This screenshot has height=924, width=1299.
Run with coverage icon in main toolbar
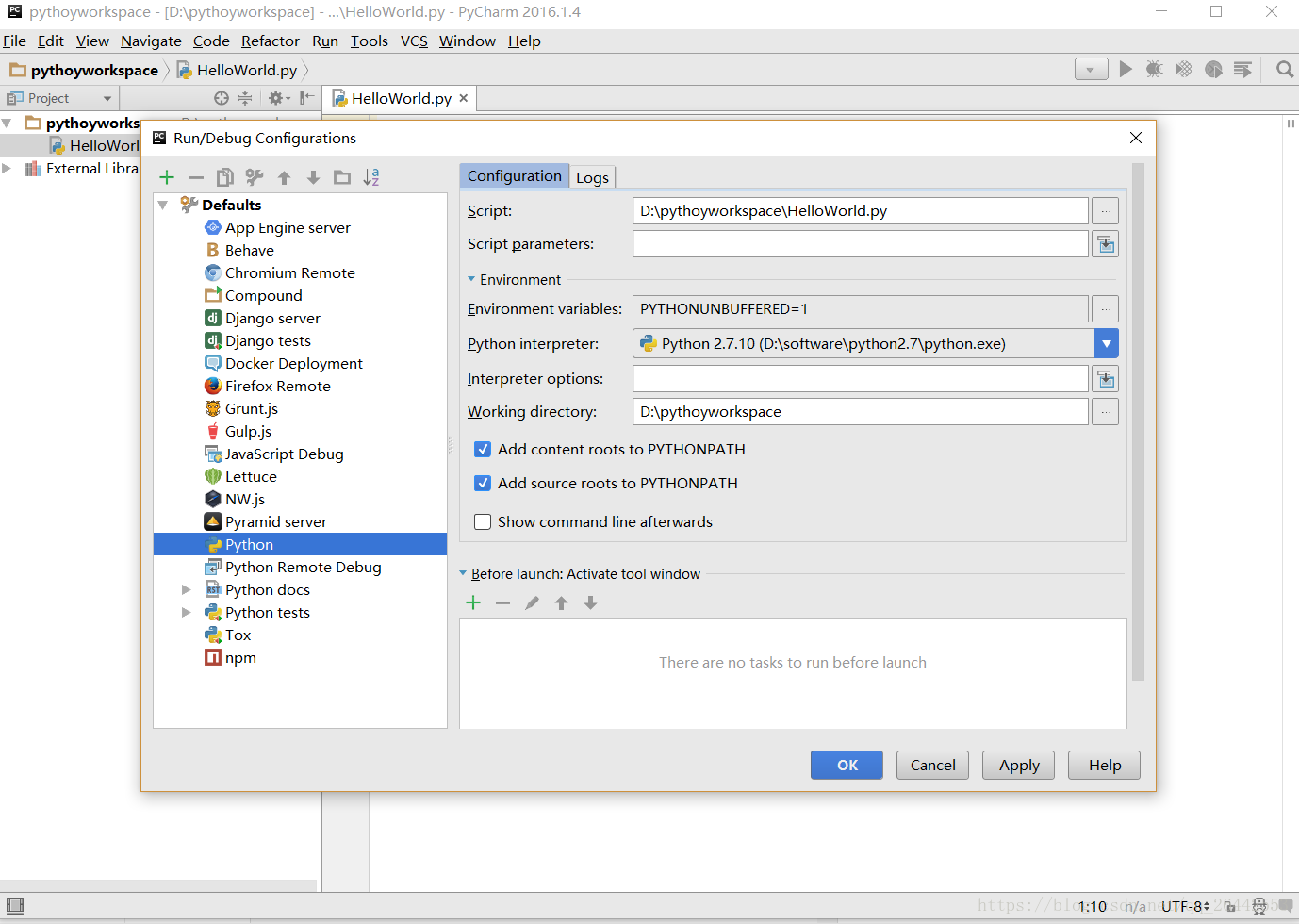pyautogui.click(x=1184, y=69)
